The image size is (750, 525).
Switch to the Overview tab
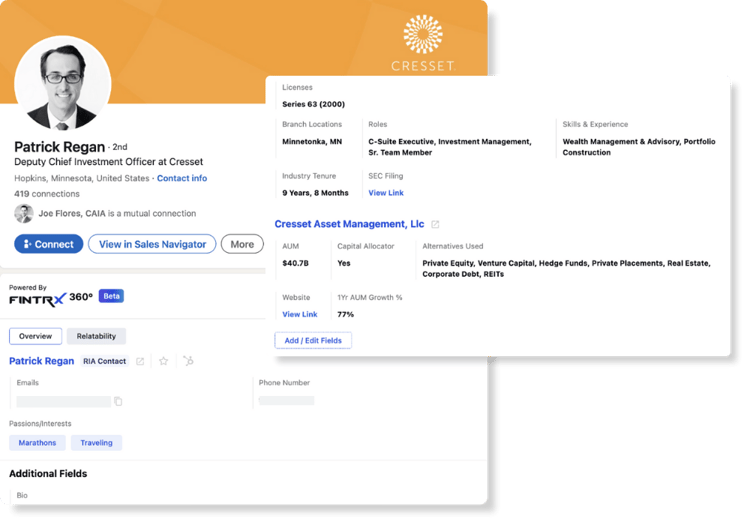[35, 336]
